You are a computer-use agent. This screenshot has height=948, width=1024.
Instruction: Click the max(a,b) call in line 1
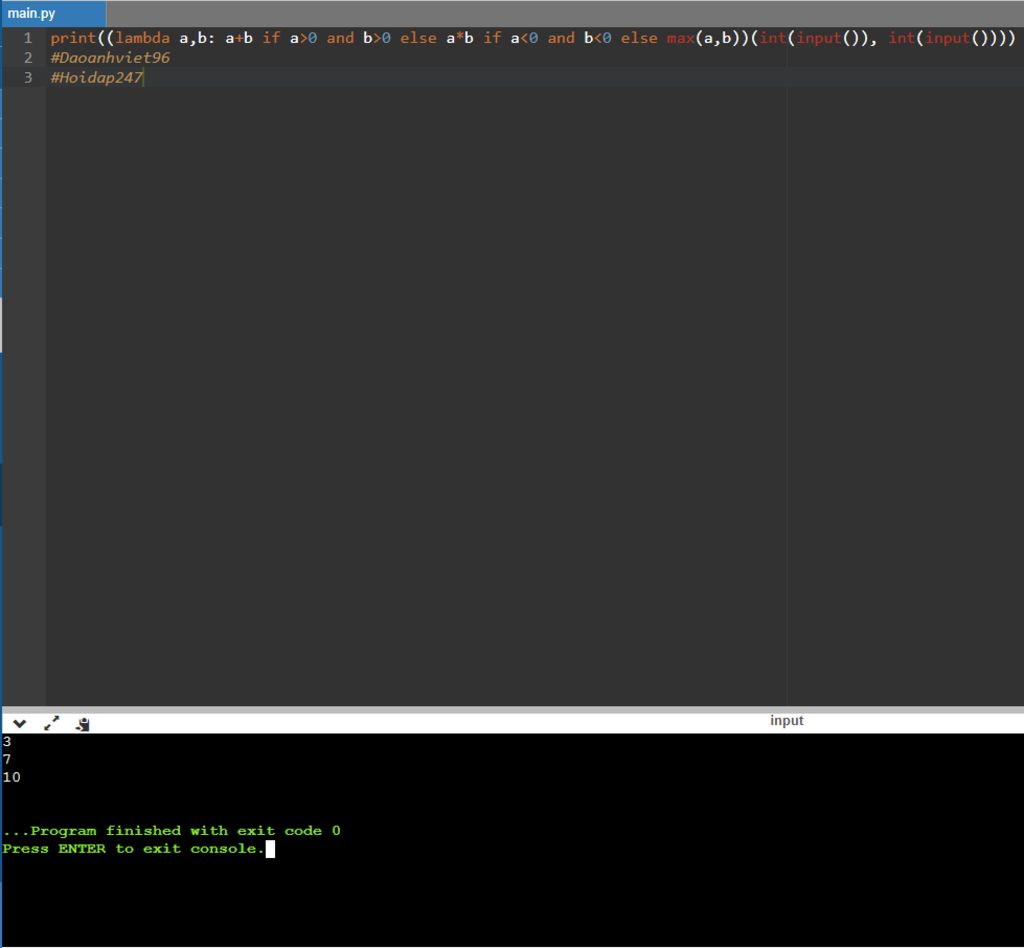point(703,38)
